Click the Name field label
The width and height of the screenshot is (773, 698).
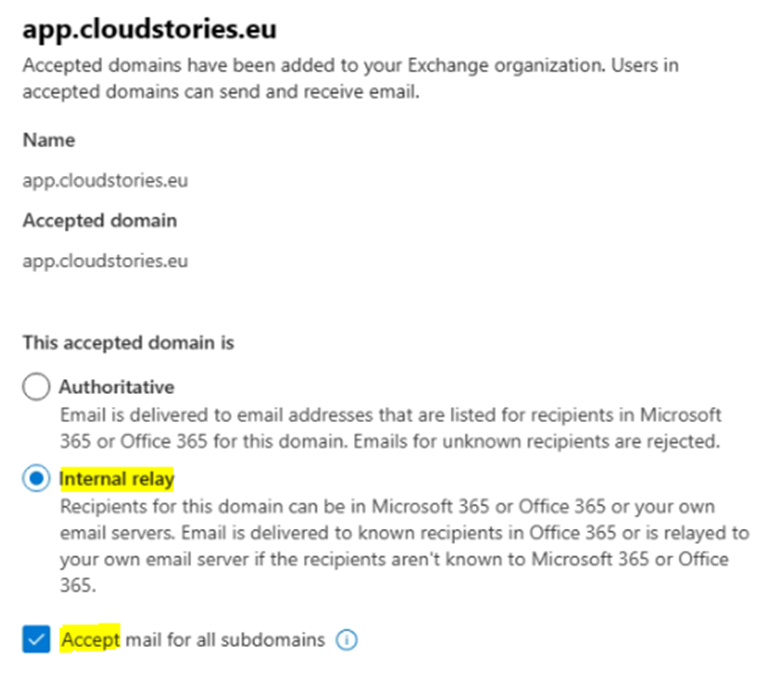pyautogui.click(x=48, y=140)
